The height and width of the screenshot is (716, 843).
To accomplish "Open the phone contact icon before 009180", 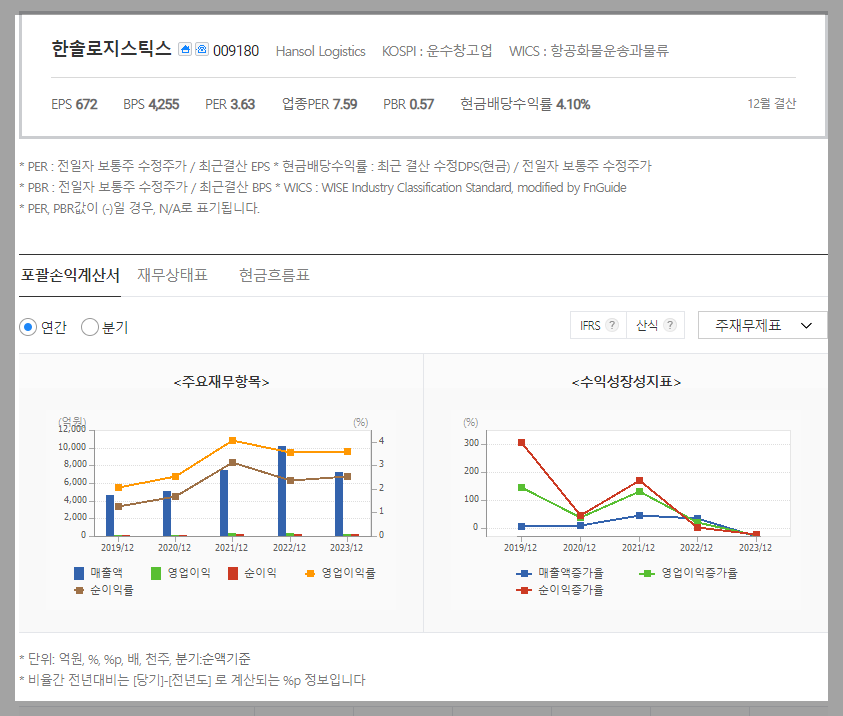I will click(202, 49).
